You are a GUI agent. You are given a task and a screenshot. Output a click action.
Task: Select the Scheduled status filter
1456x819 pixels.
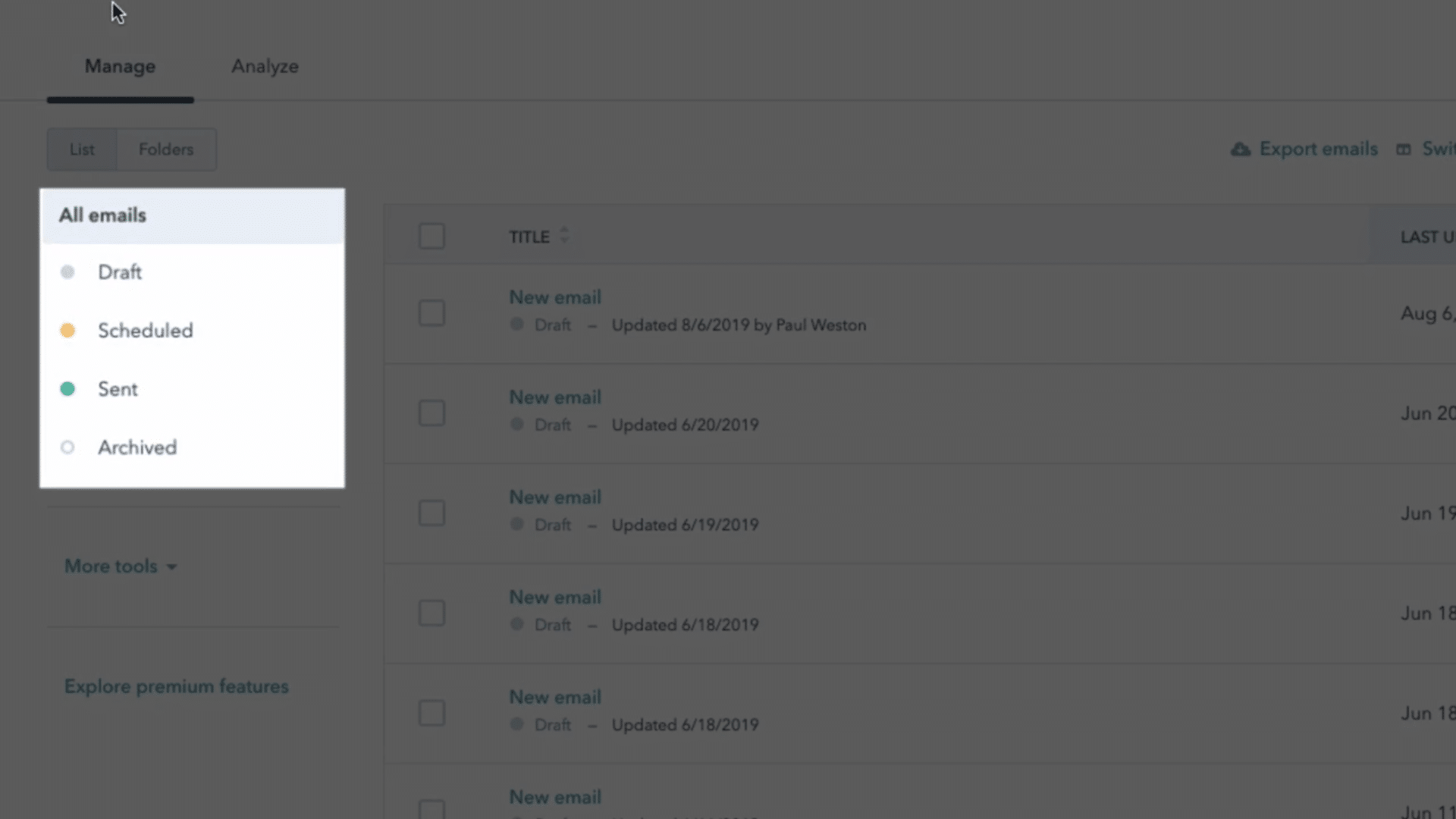(x=145, y=330)
